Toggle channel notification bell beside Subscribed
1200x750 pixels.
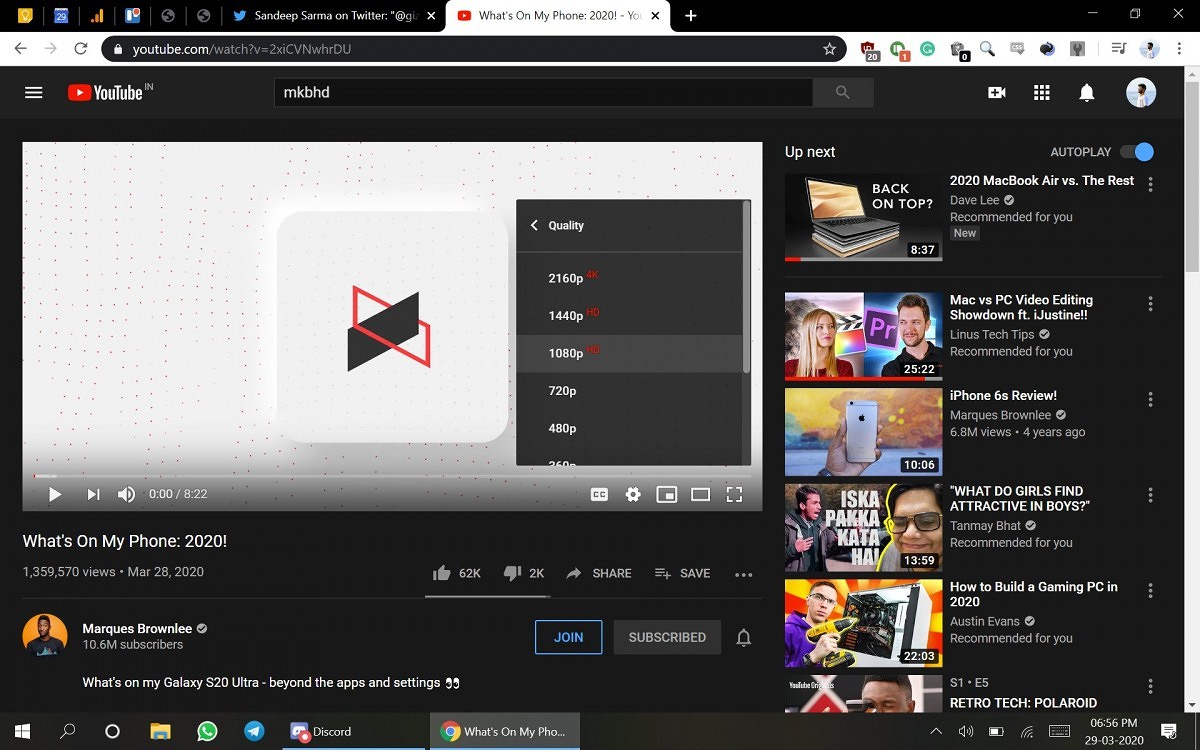click(743, 638)
